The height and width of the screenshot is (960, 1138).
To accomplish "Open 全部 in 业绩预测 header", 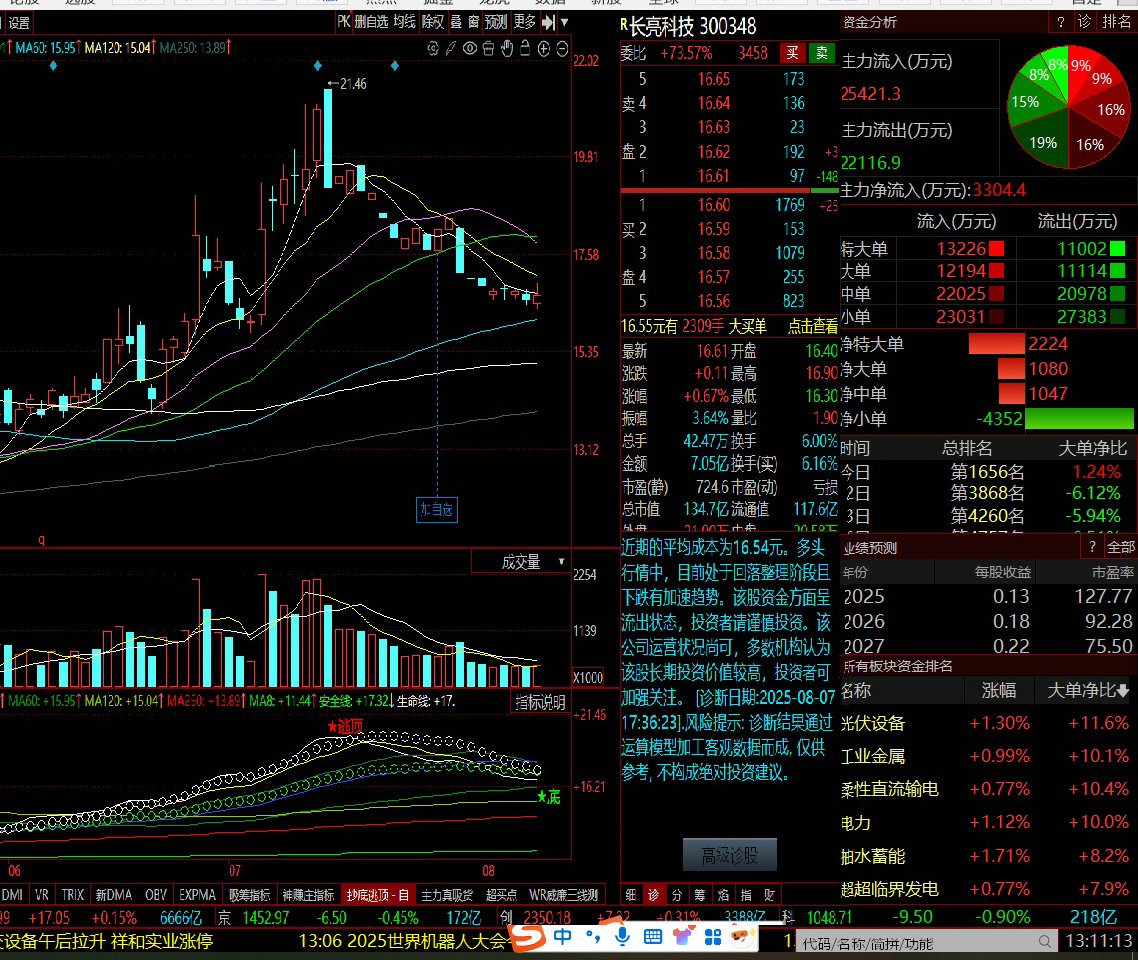I will (1121, 547).
